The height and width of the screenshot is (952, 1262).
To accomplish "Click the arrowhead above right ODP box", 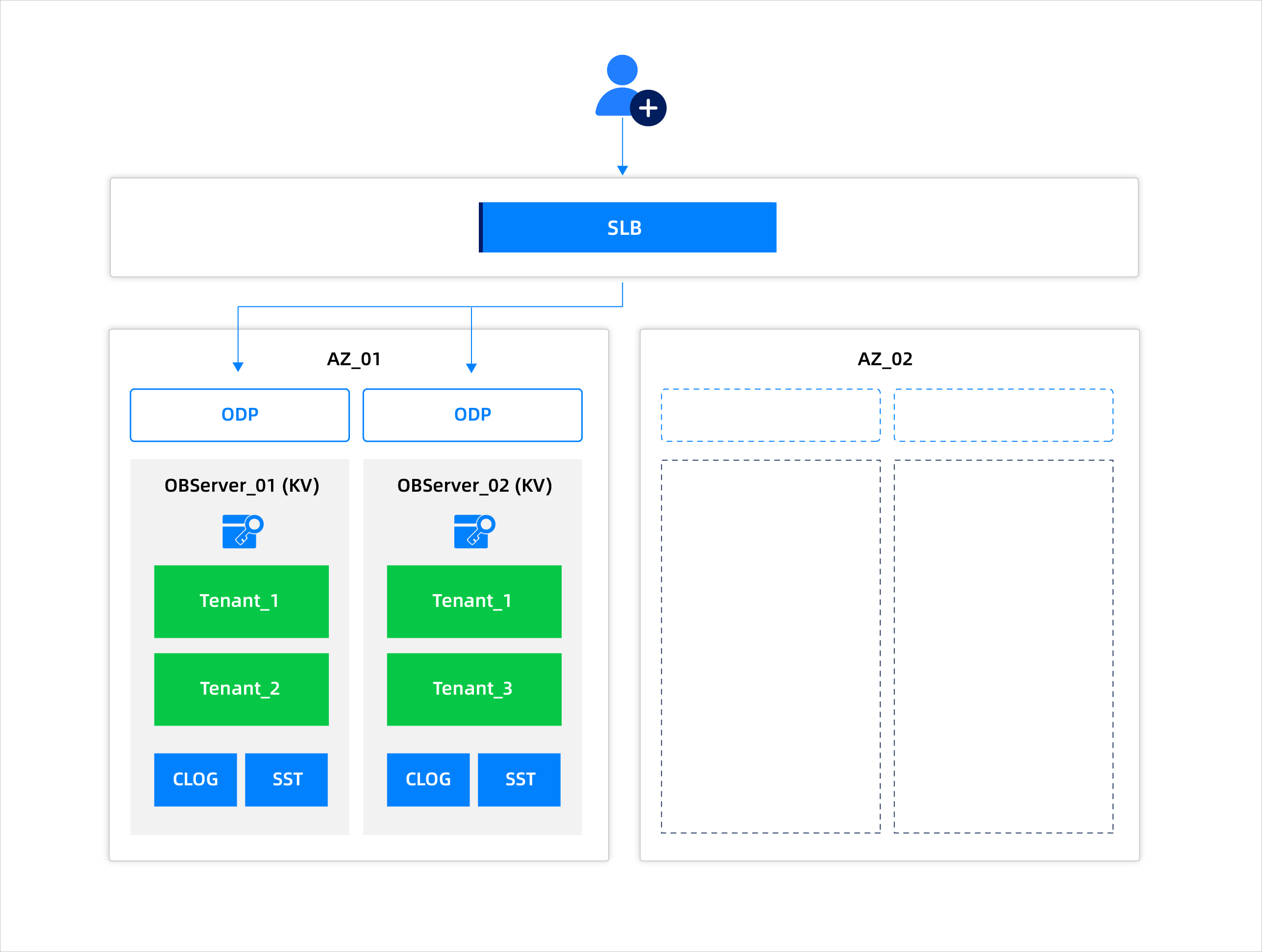I will (471, 368).
